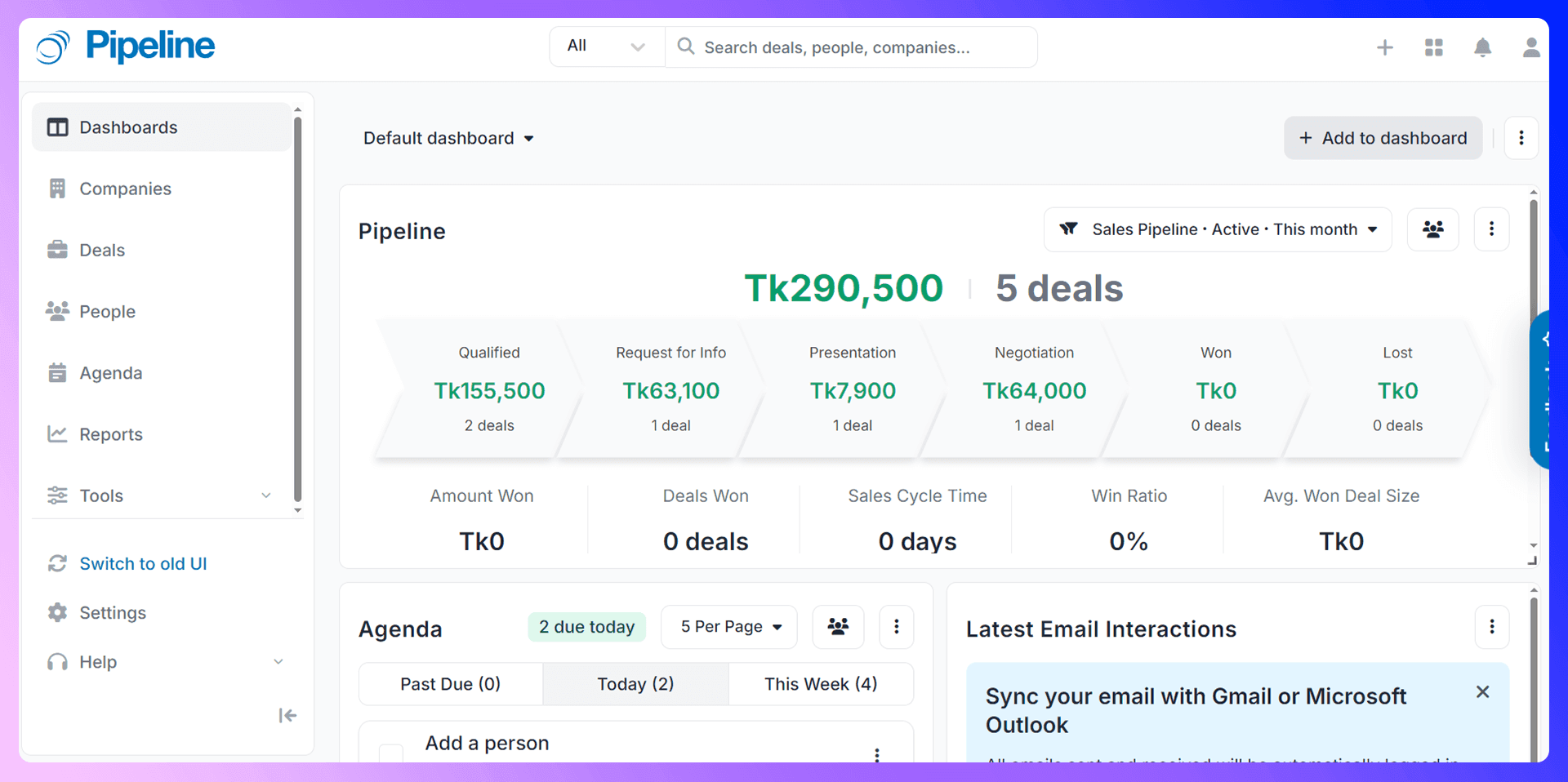Open the notifications bell

(x=1482, y=47)
